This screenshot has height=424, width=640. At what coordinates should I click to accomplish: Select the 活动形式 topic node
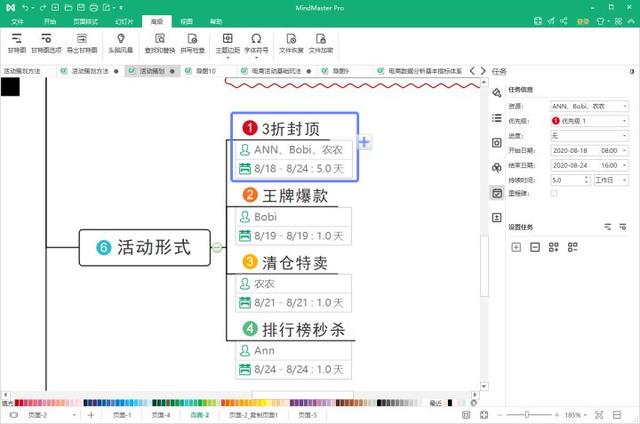tap(145, 248)
